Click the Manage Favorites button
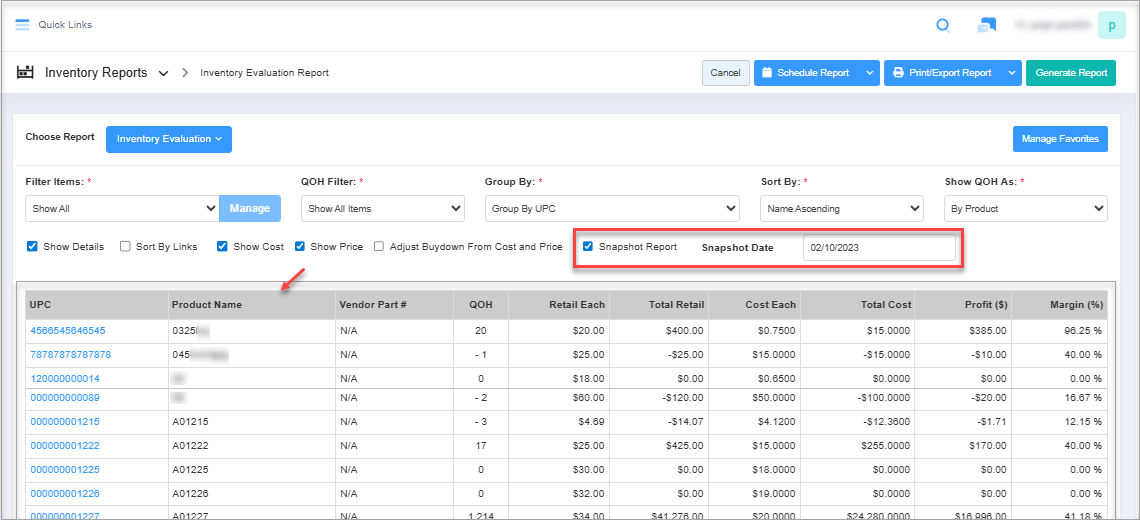Viewport: 1140px width, 520px height. pos(1060,139)
